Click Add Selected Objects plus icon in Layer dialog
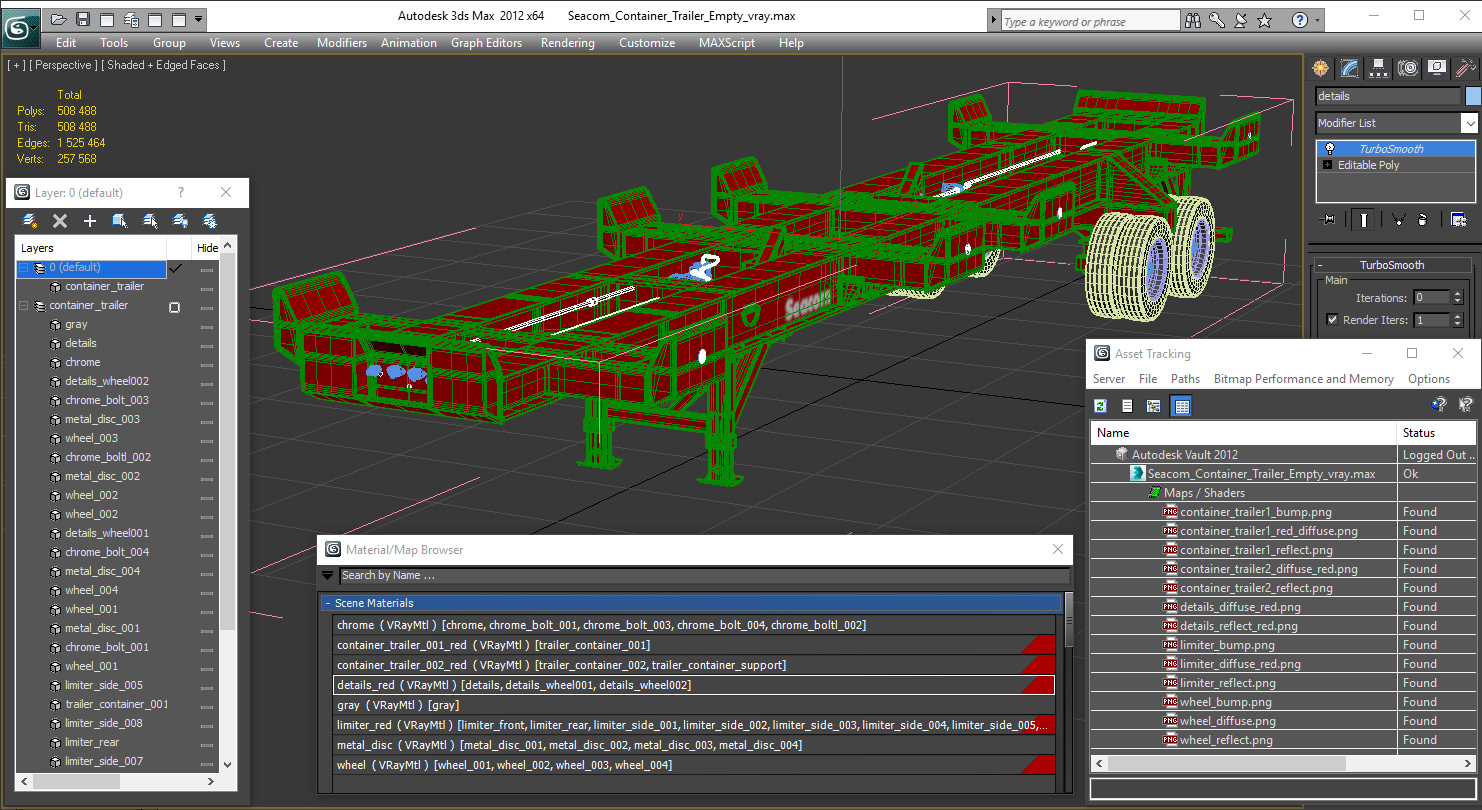The width and height of the screenshot is (1482, 810). click(x=90, y=221)
